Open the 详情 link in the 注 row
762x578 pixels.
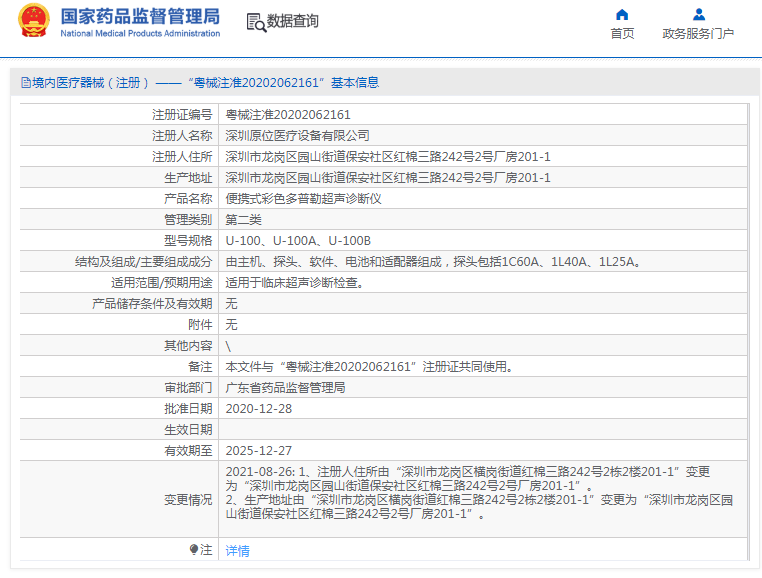238,550
